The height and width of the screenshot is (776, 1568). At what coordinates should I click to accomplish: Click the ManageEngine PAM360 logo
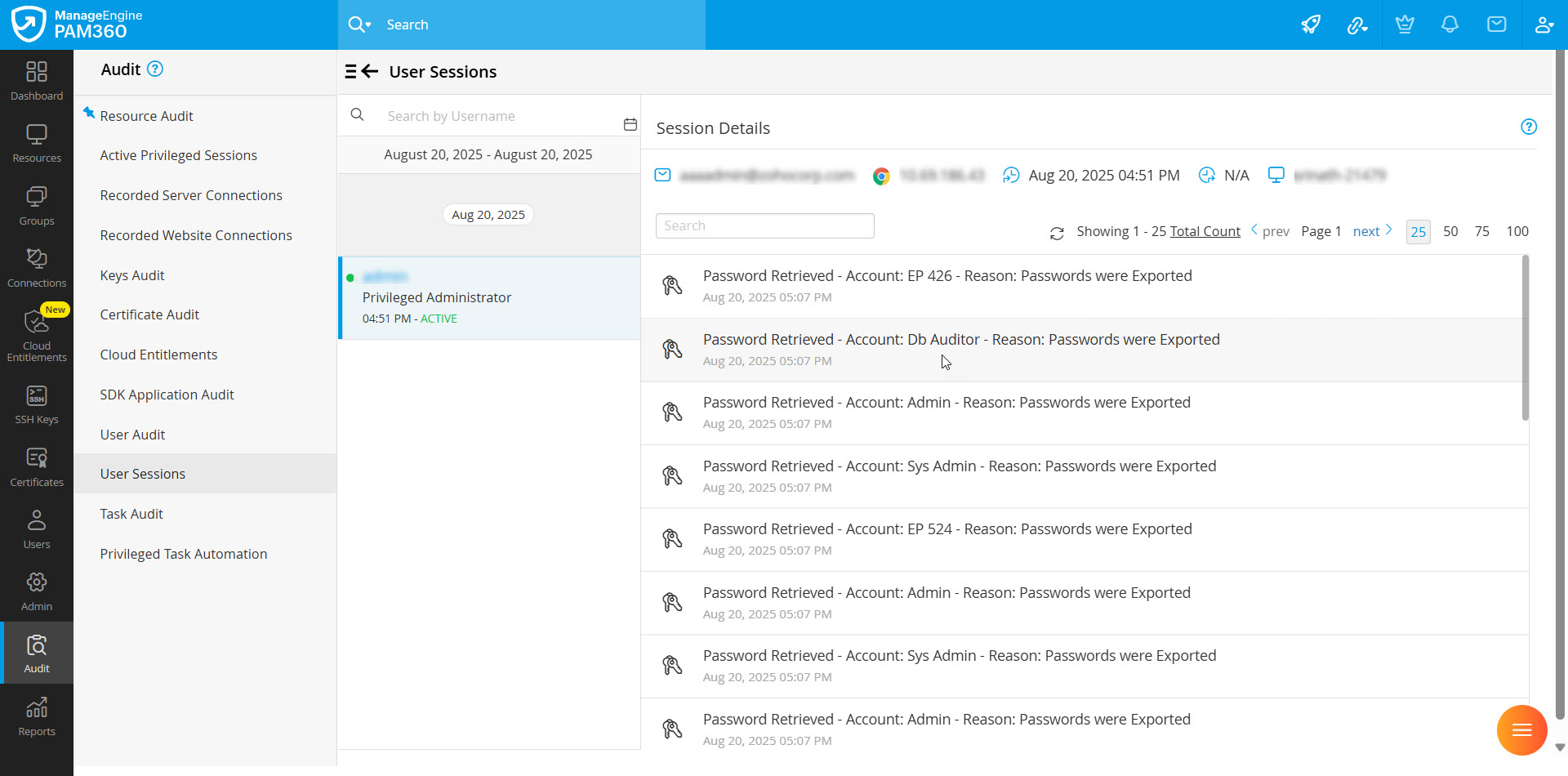[x=78, y=25]
